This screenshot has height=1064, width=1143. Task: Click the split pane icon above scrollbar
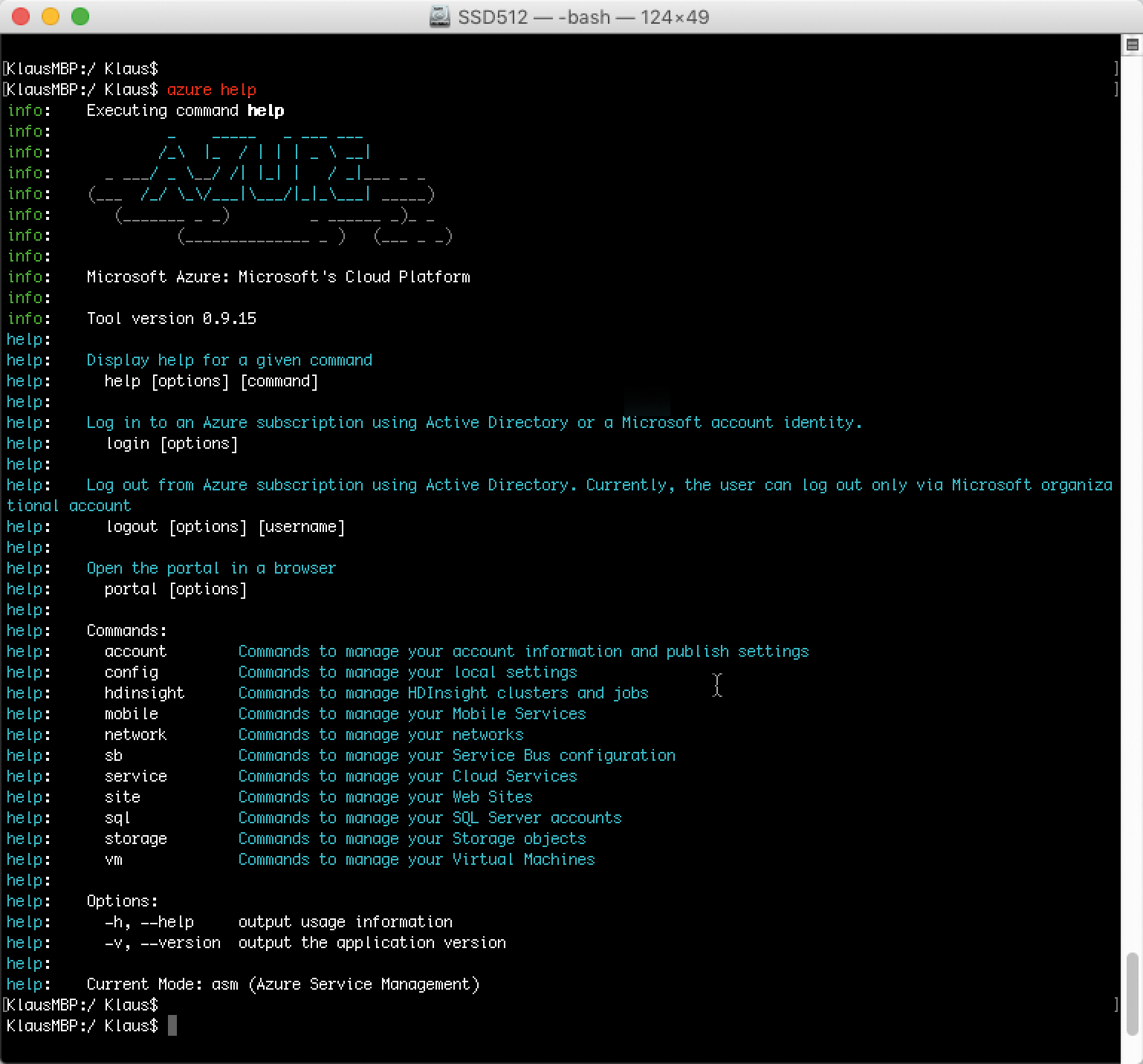[1132, 45]
